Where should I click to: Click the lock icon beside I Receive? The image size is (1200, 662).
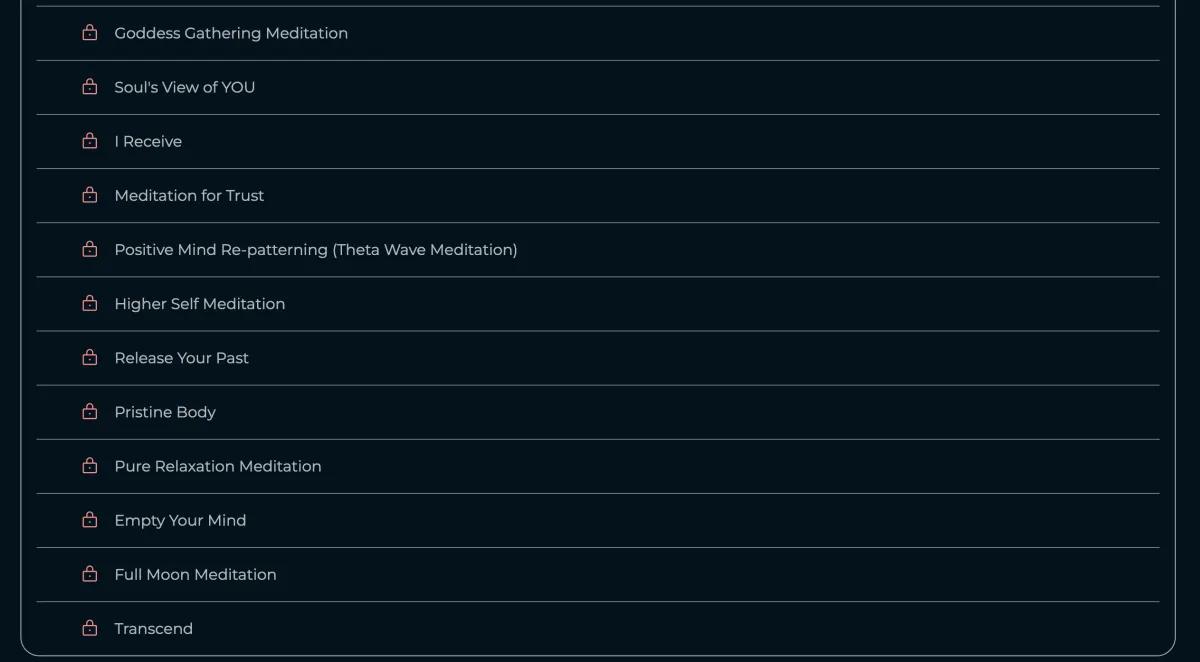[x=90, y=141]
